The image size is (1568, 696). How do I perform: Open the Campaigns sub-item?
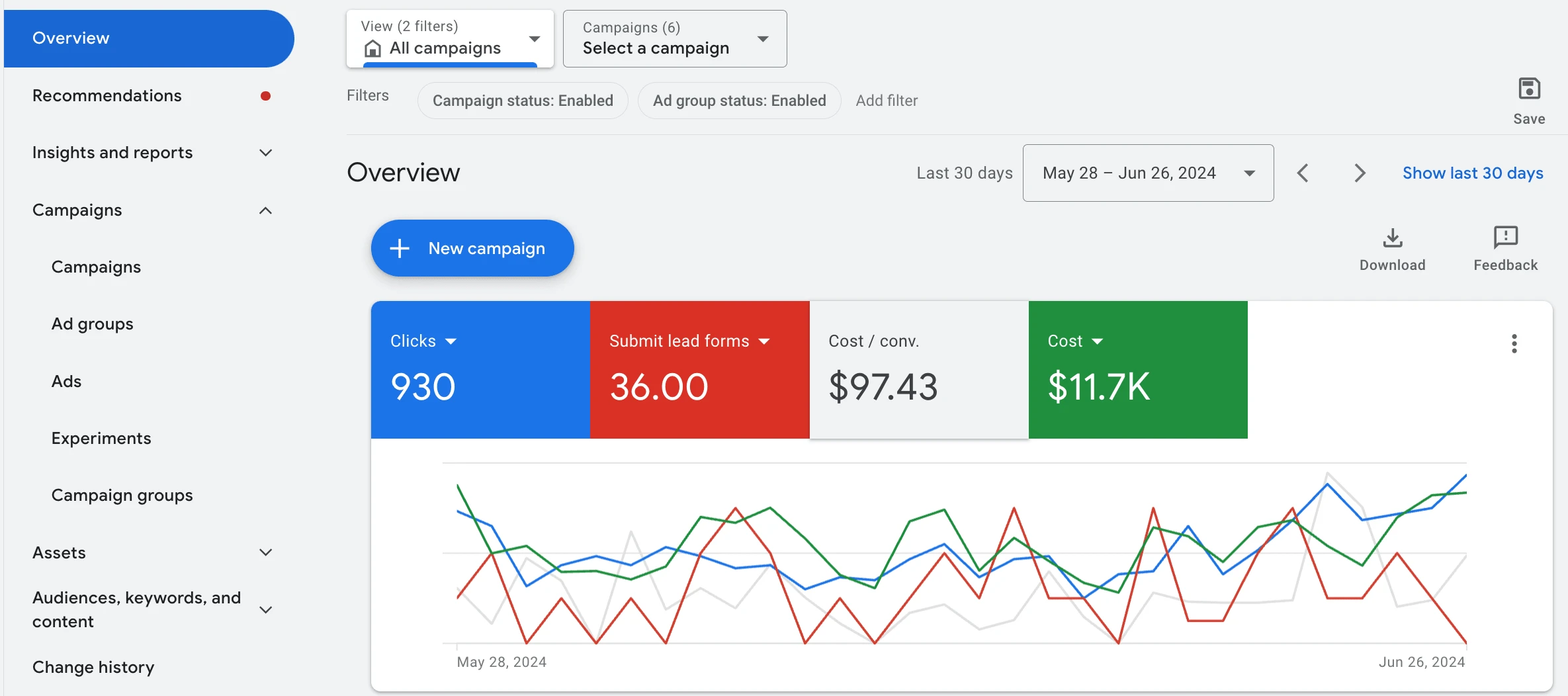[x=97, y=267]
